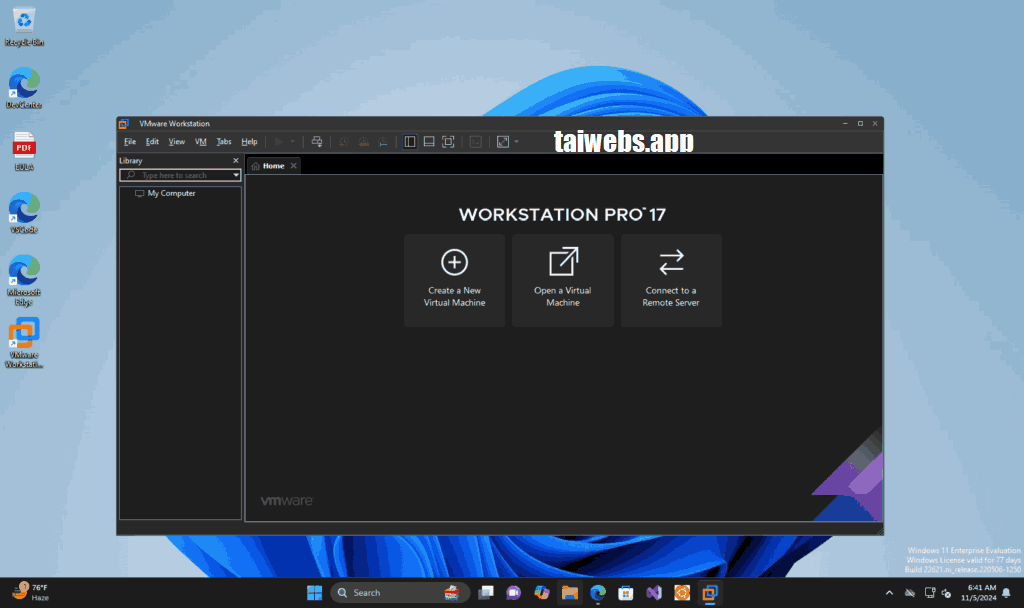Open the power options dropdown arrow
The height and width of the screenshot is (608, 1024).
point(293,142)
